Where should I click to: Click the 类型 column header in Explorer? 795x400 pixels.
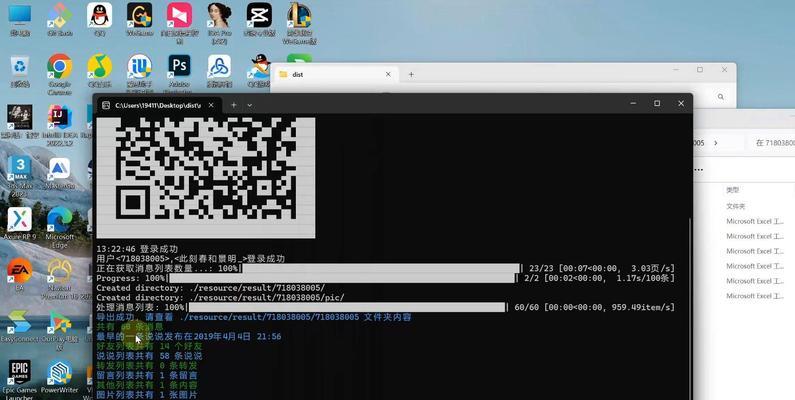732,190
